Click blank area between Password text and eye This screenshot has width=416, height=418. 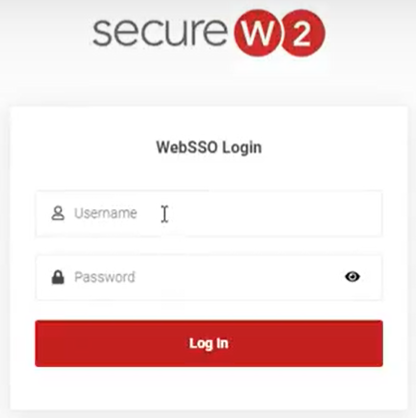pos(238,277)
